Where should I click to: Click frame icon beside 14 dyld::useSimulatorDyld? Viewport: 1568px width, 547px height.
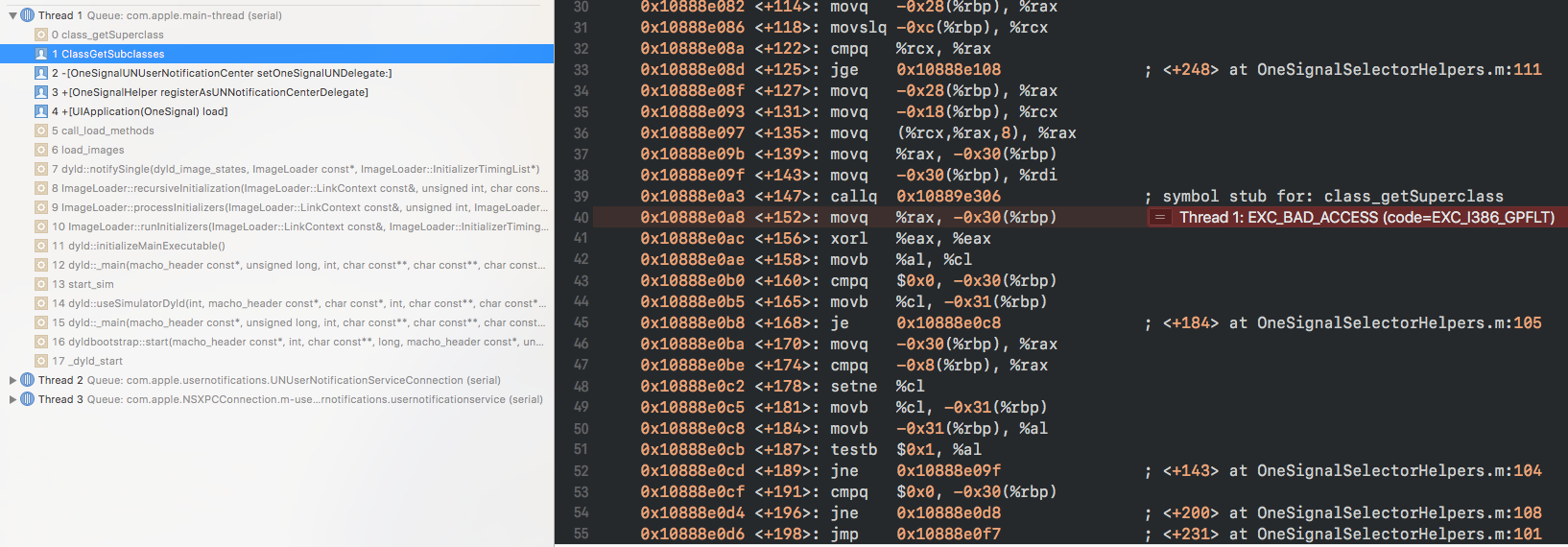(41, 303)
